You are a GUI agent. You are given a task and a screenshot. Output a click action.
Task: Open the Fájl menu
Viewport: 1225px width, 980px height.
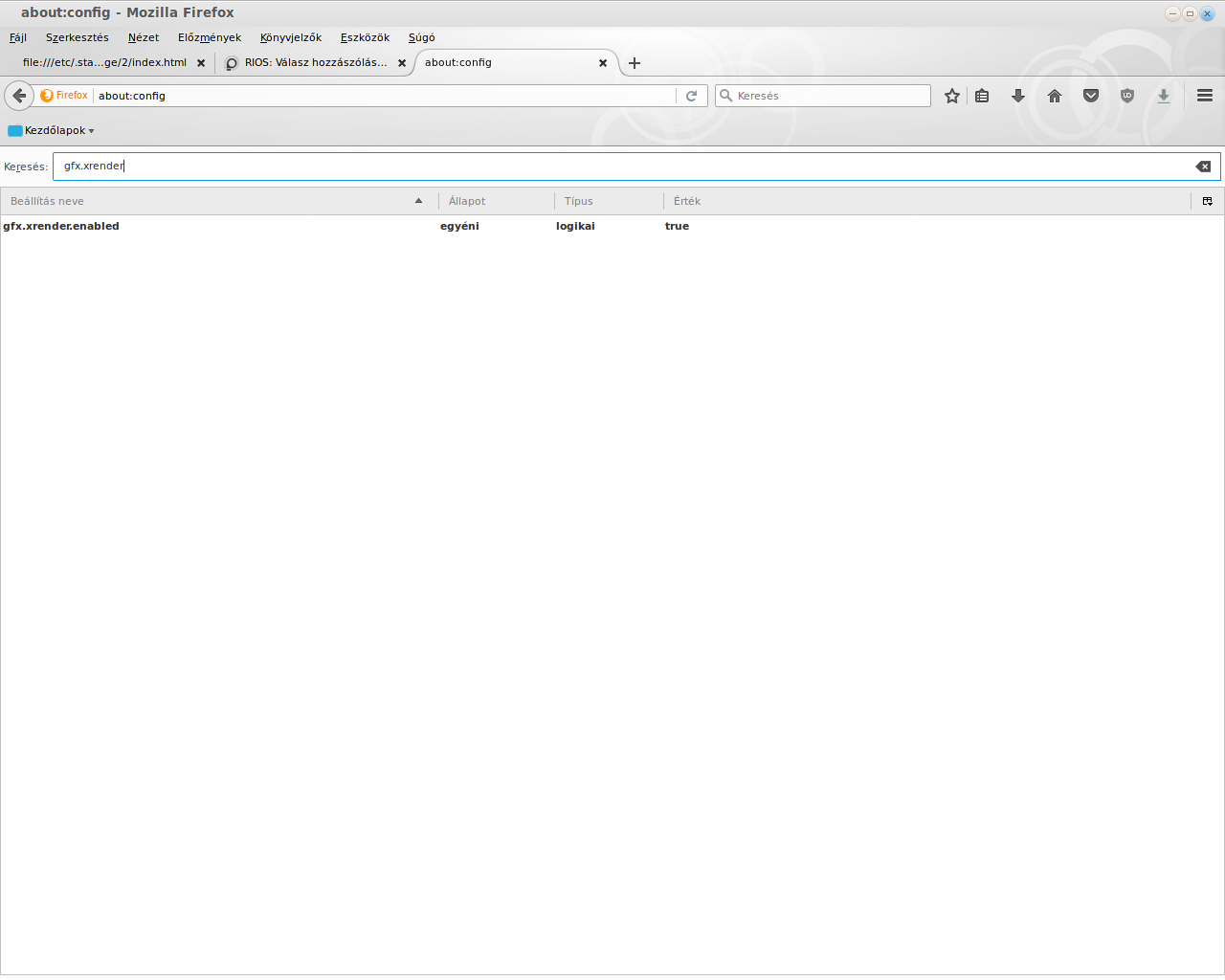18,37
